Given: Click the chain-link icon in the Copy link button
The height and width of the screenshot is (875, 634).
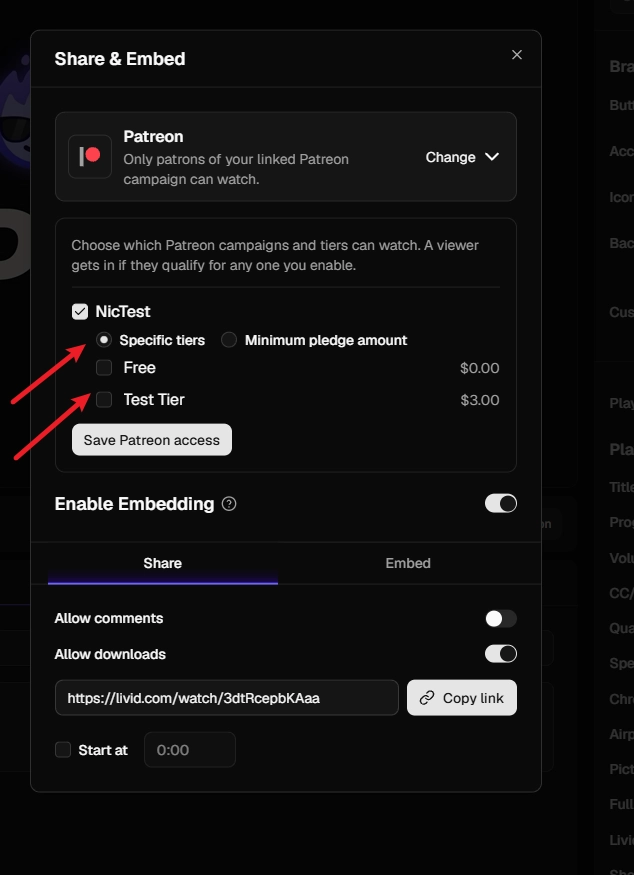Looking at the screenshot, I should coord(427,698).
